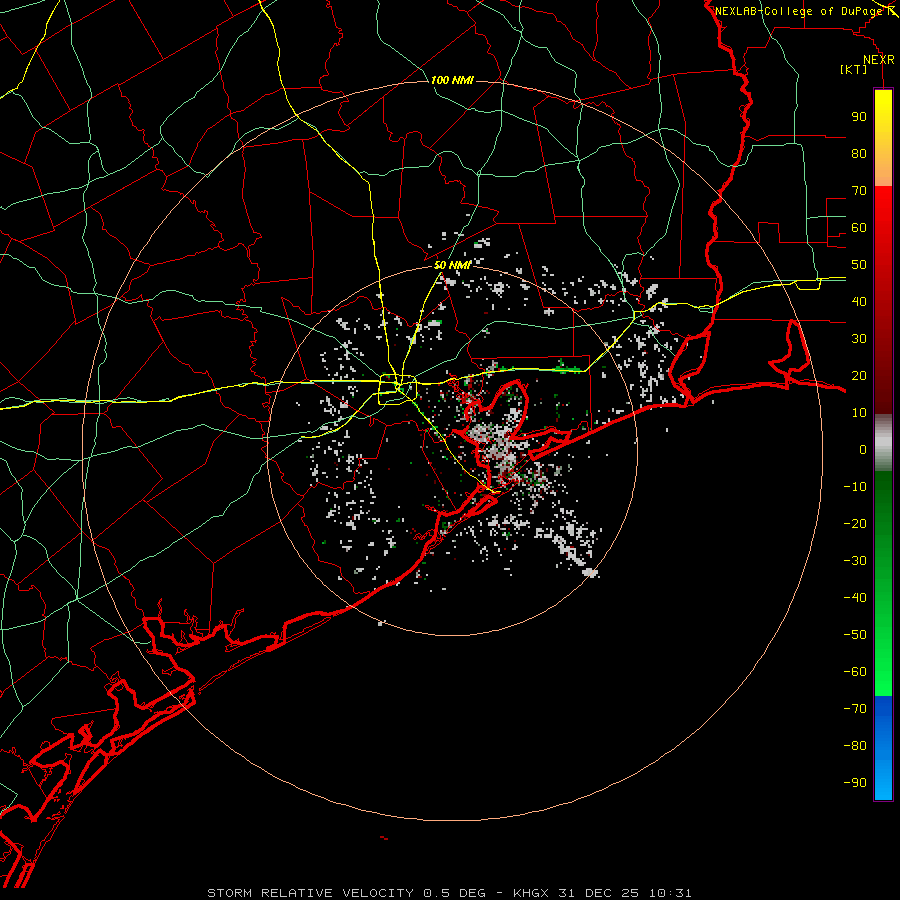
Task: Click the -40 value on the velocity scale
Action: [x=855, y=598]
